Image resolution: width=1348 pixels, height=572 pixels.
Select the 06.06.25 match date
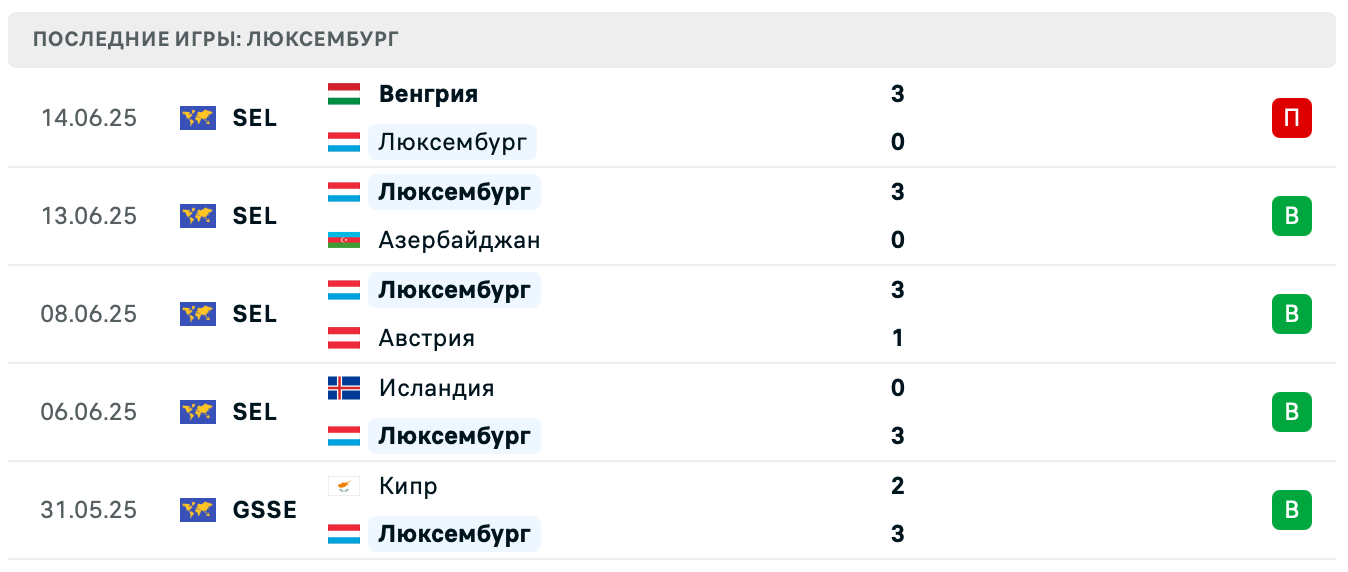[89, 412]
